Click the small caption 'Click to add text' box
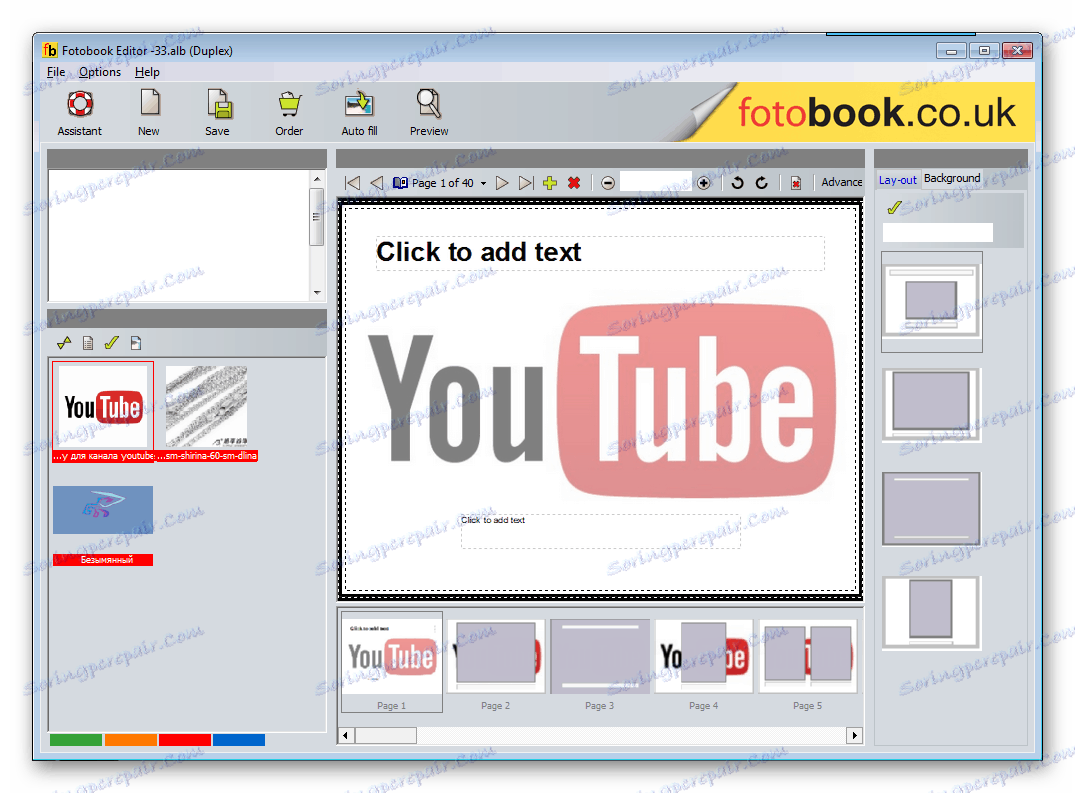 (601, 531)
